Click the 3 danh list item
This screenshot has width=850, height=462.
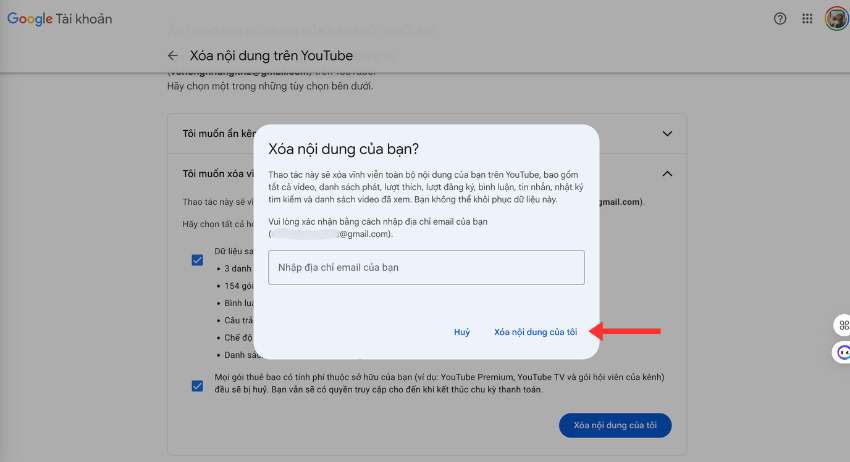tap(237, 268)
